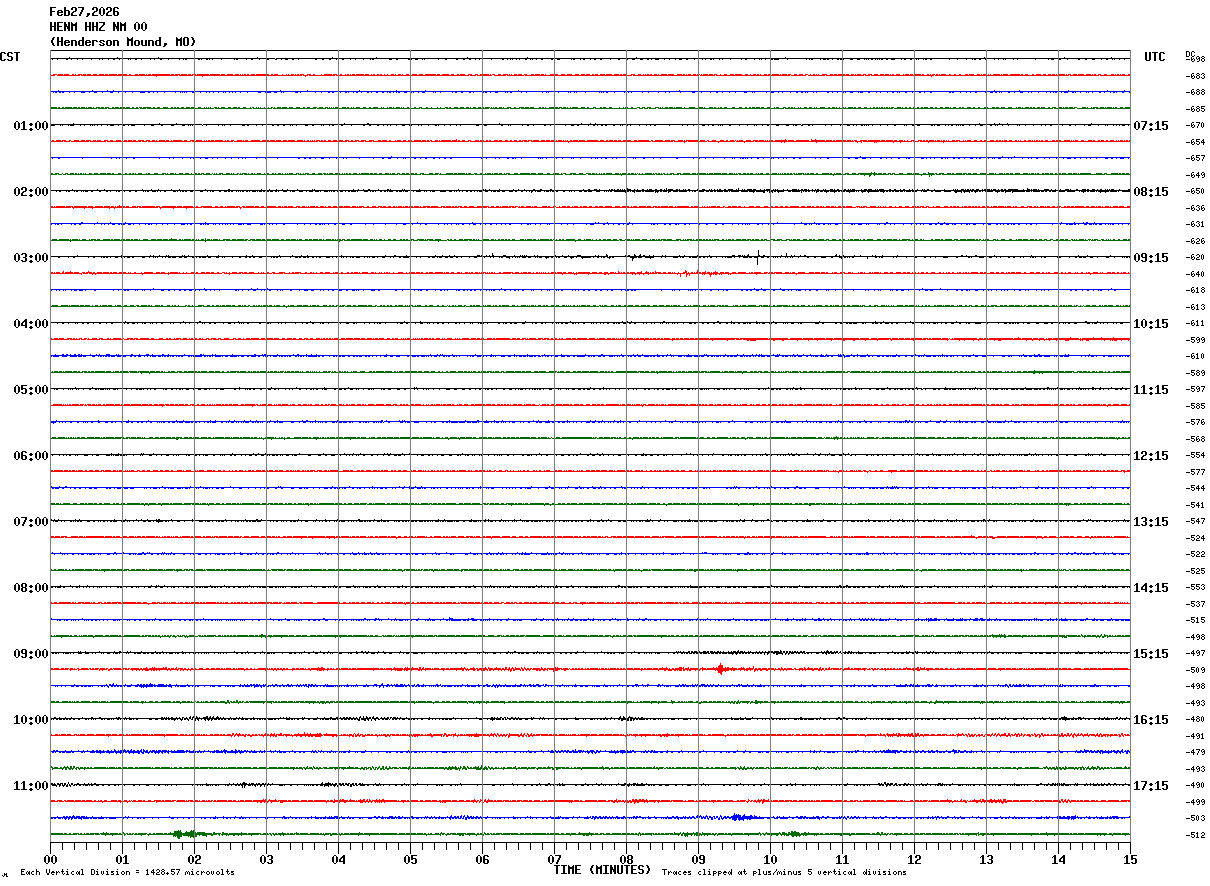Select minute 07 on the time axis
This screenshot has width=1210, height=886.
(554, 859)
